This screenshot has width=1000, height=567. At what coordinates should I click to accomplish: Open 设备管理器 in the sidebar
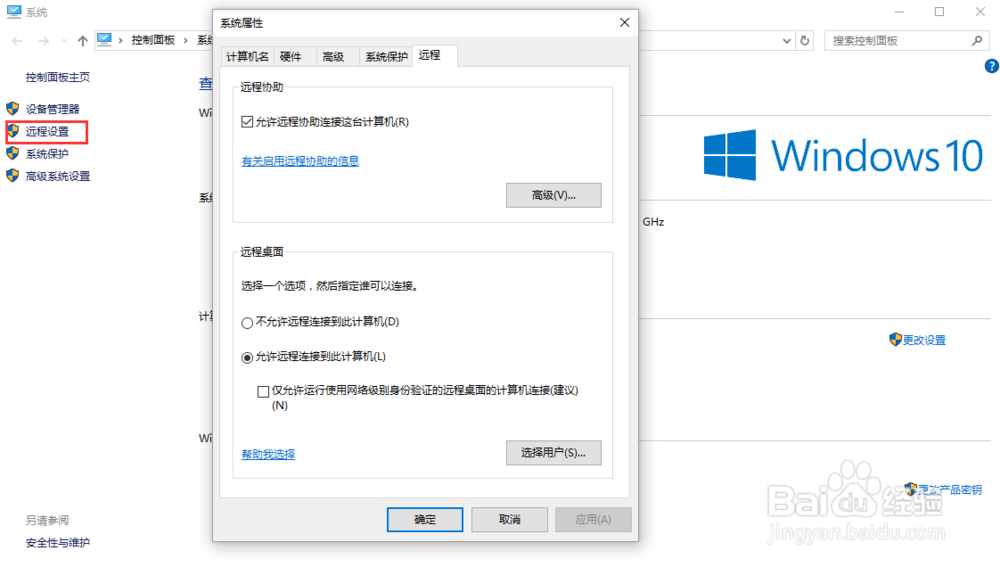click(x=52, y=109)
